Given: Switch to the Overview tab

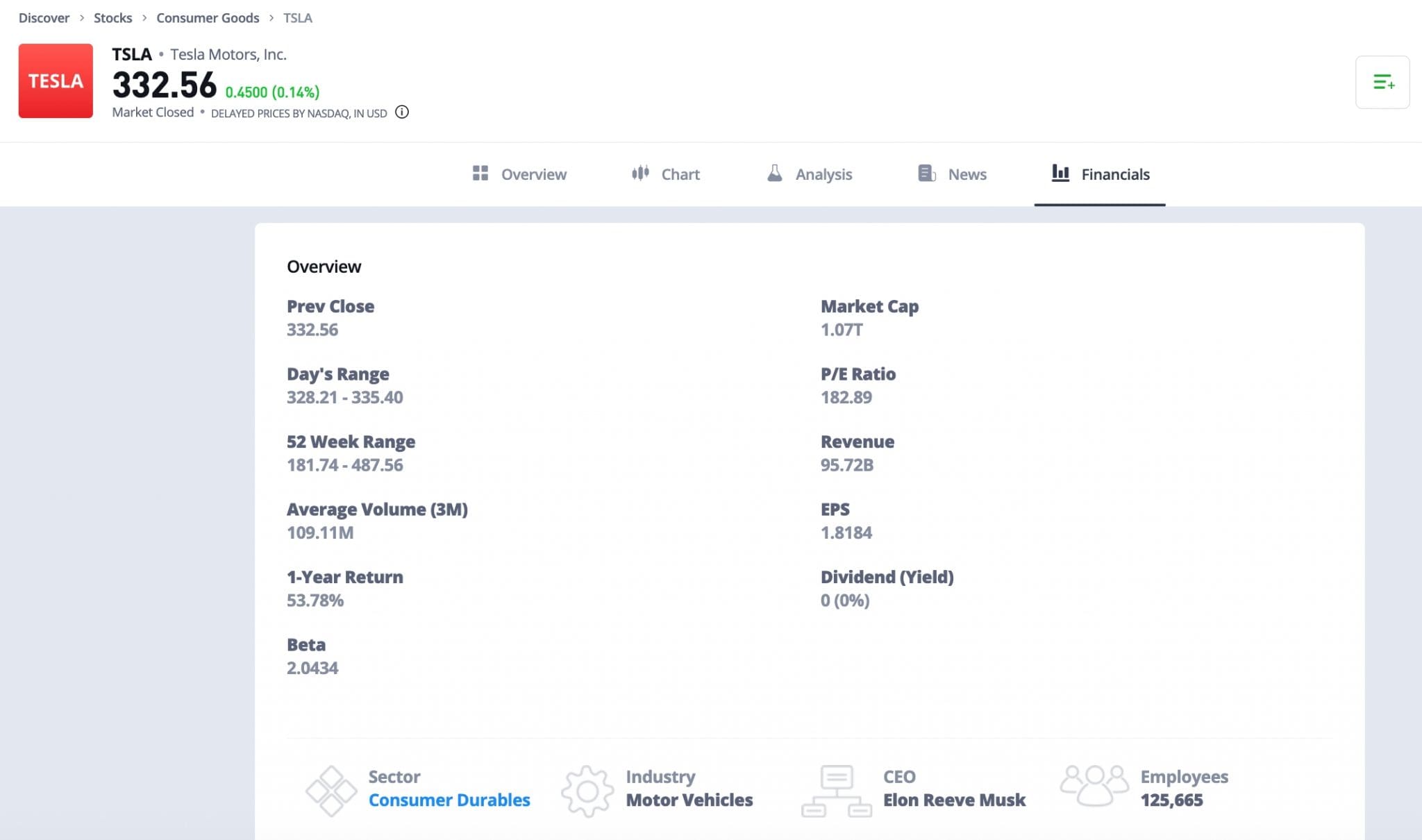Looking at the screenshot, I should [533, 174].
